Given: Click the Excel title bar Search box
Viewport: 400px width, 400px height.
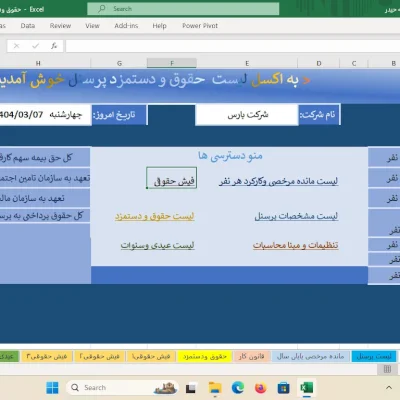Looking at the screenshot, I should (183, 9).
